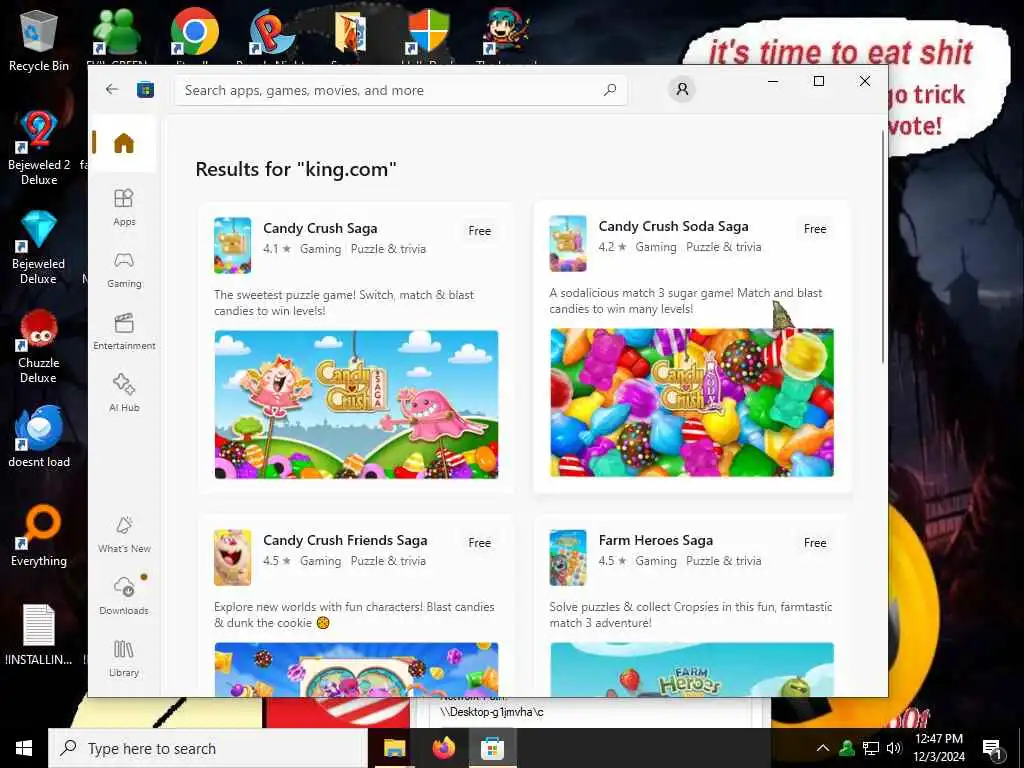The width and height of the screenshot is (1024, 768).
Task: Select the Google Chrome desktop shortcut
Action: click(x=194, y=31)
